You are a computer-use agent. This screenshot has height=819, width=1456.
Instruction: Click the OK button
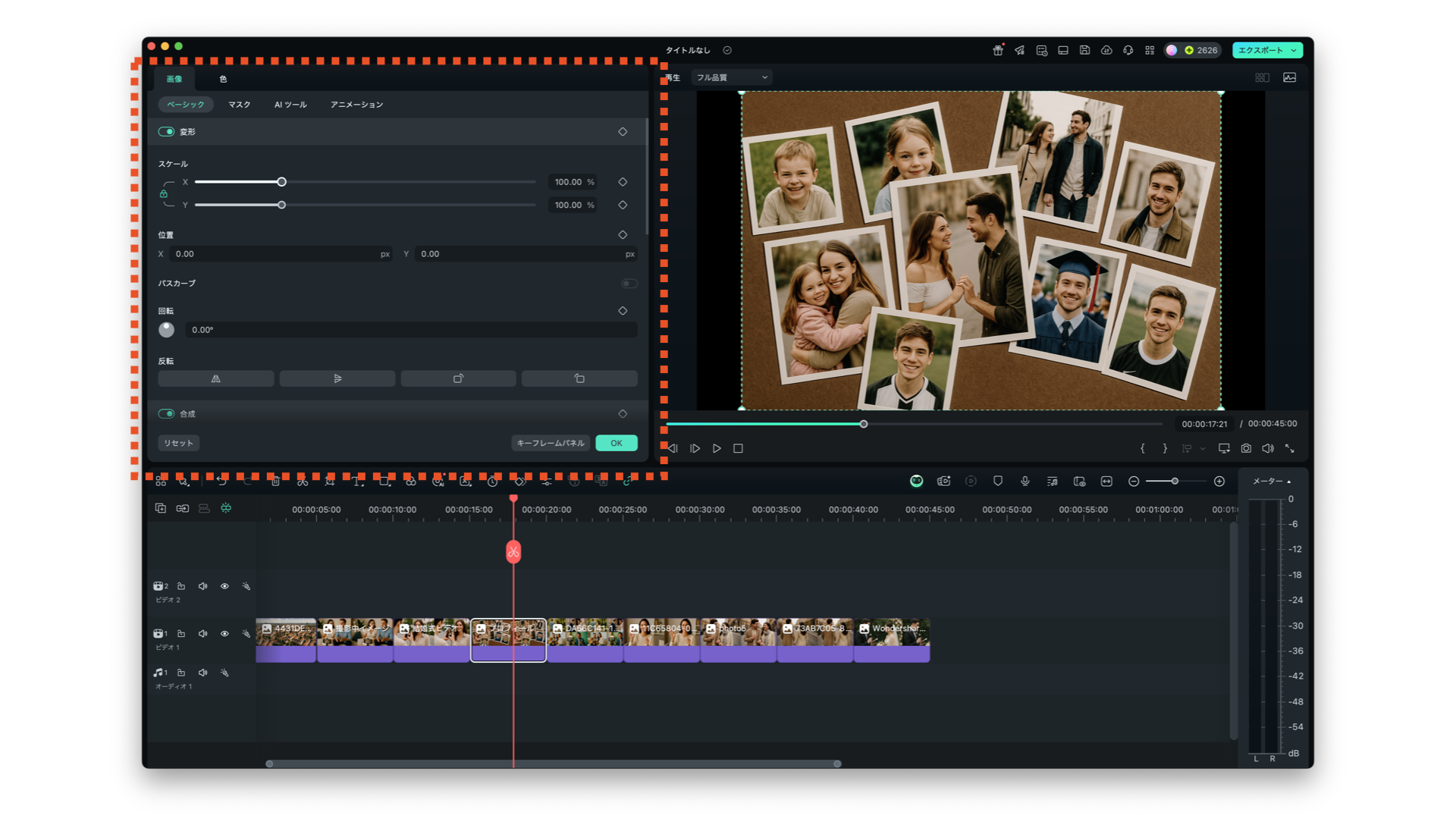click(x=617, y=443)
